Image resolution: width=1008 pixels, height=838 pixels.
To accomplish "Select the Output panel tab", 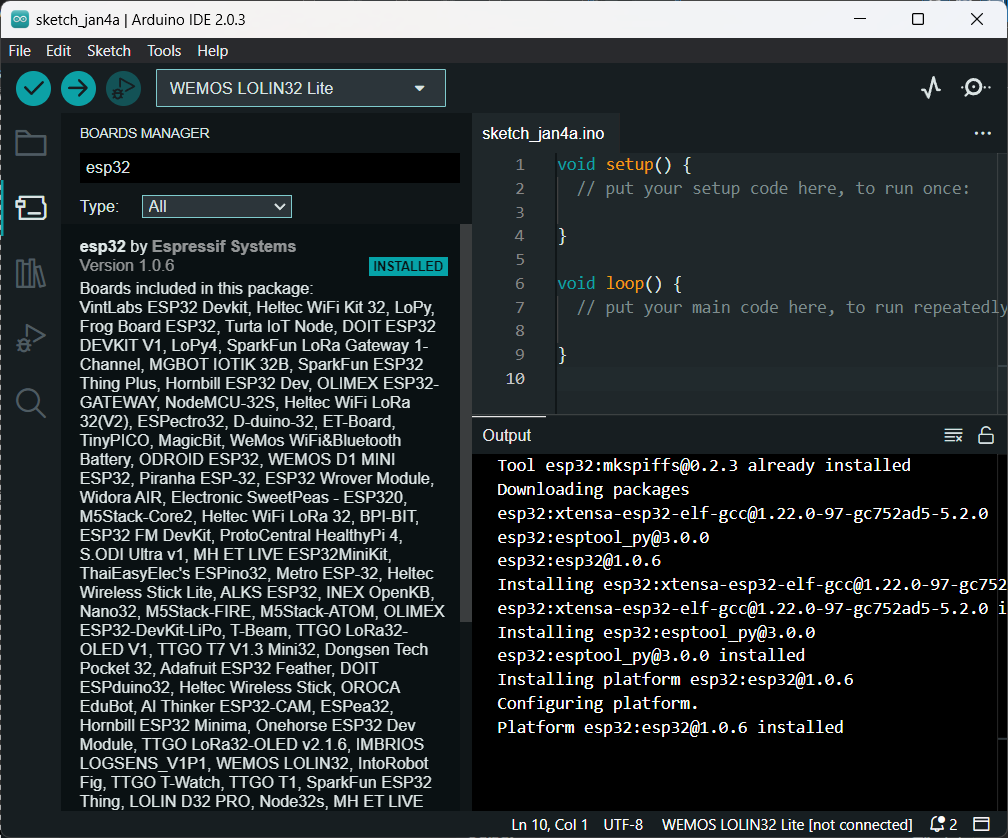I will click(x=507, y=435).
